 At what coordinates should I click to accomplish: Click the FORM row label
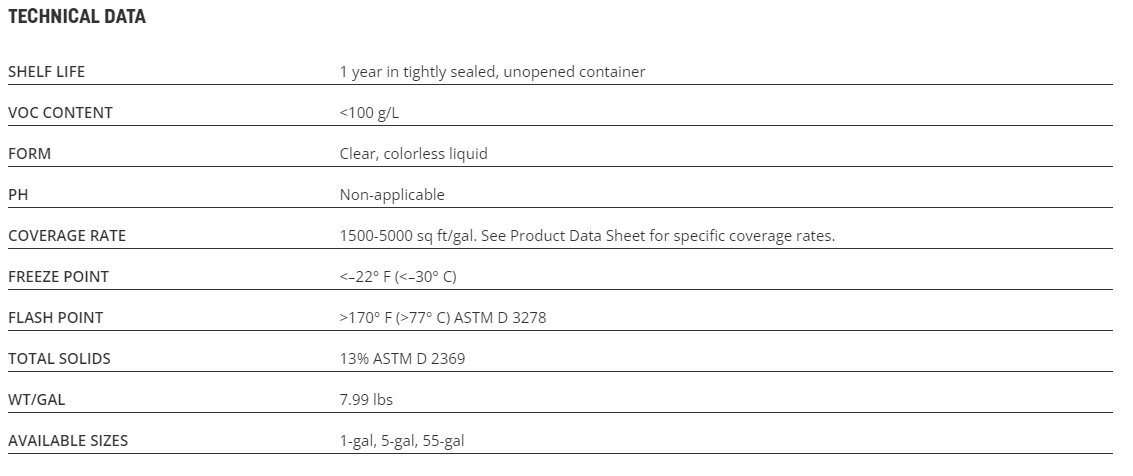[29, 153]
